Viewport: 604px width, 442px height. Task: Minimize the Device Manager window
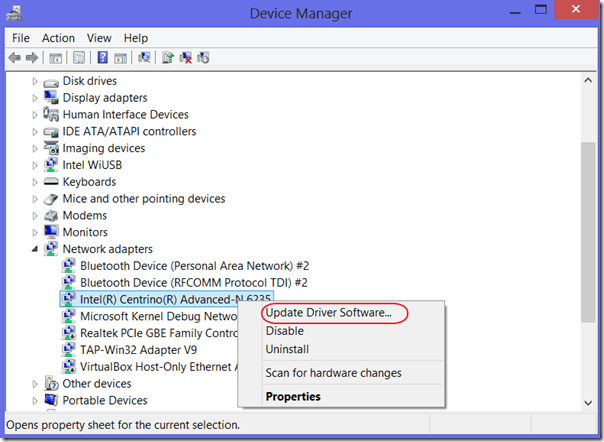pos(515,12)
